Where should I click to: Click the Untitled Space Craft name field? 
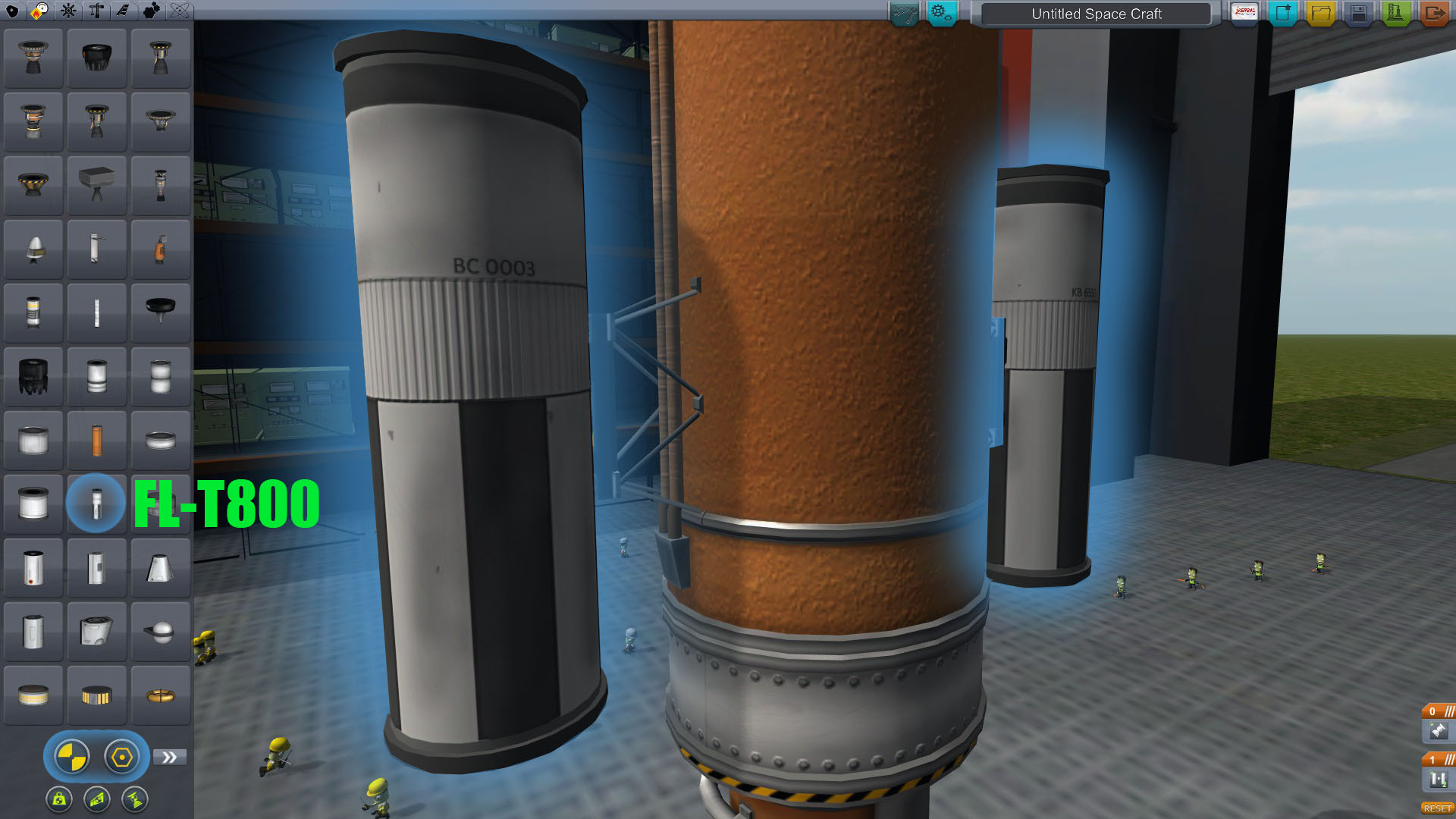pyautogui.click(x=1096, y=14)
